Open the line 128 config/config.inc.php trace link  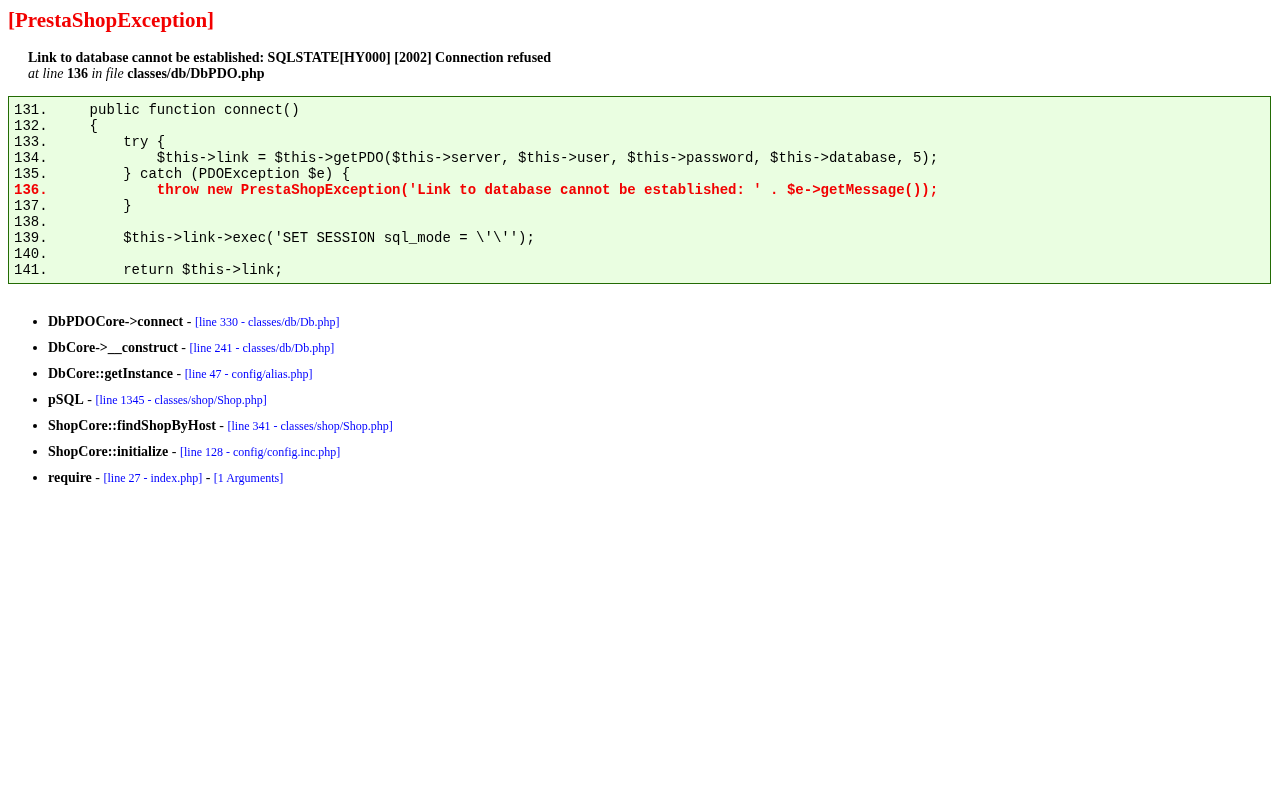[x=260, y=452]
